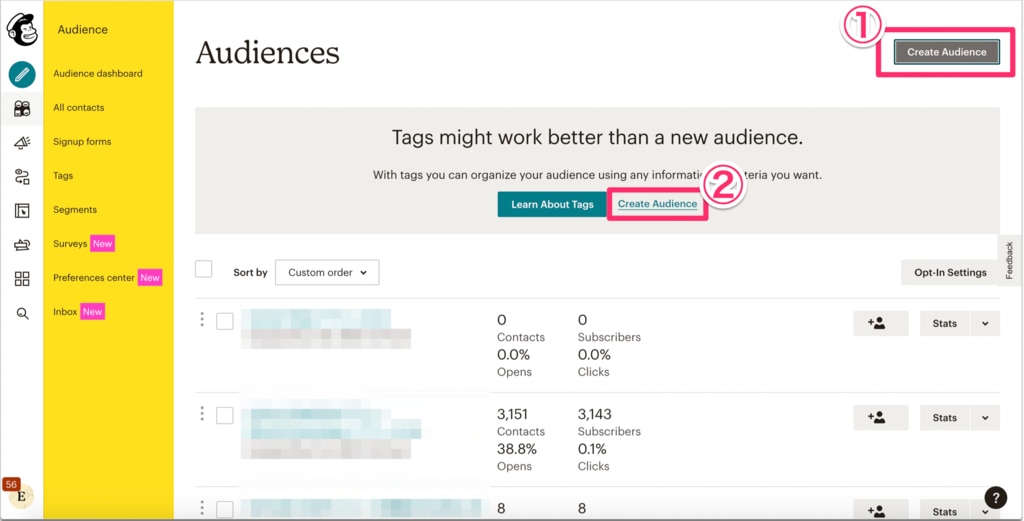Viewport: 1024px width, 521px height.
Task: Add contact to the 8 Contacts audience
Action: (x=880, y=511)
